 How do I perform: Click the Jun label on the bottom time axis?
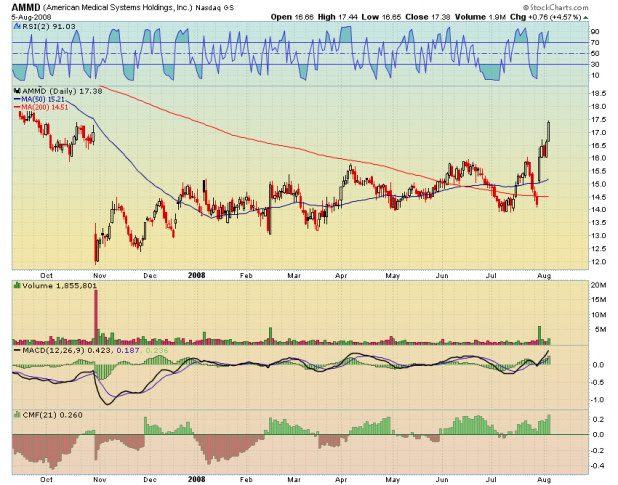[x=442, y=479]
